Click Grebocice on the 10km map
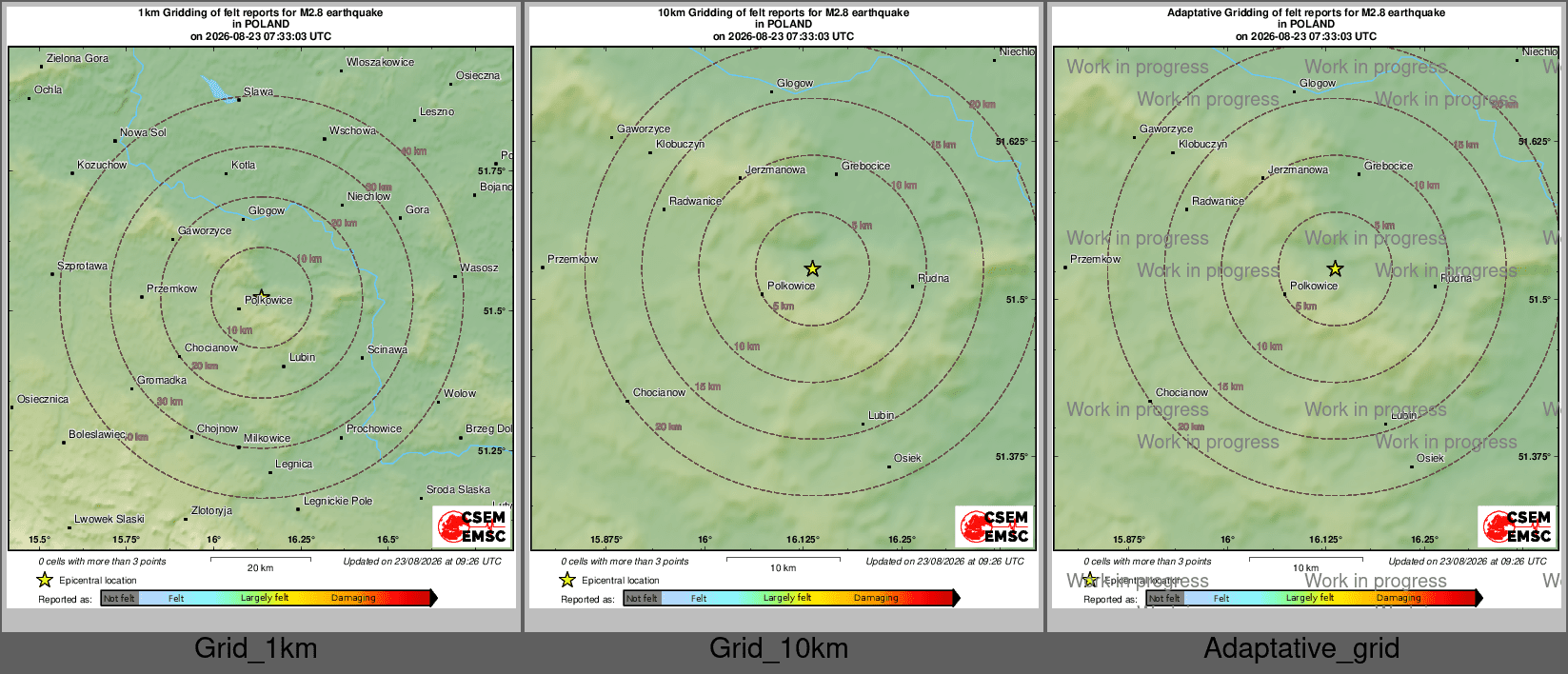 tap(865, 166)
